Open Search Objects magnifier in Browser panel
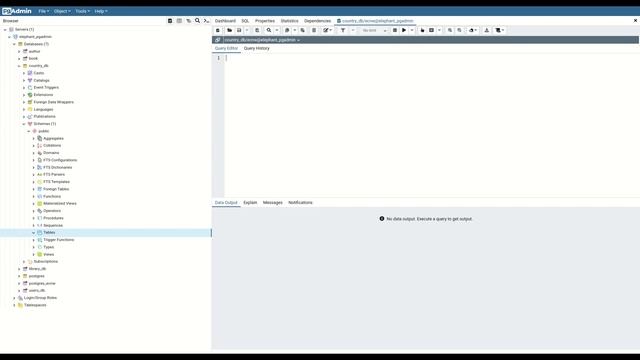Viewport: 640px width, 360px height. [x=198, y=21]
